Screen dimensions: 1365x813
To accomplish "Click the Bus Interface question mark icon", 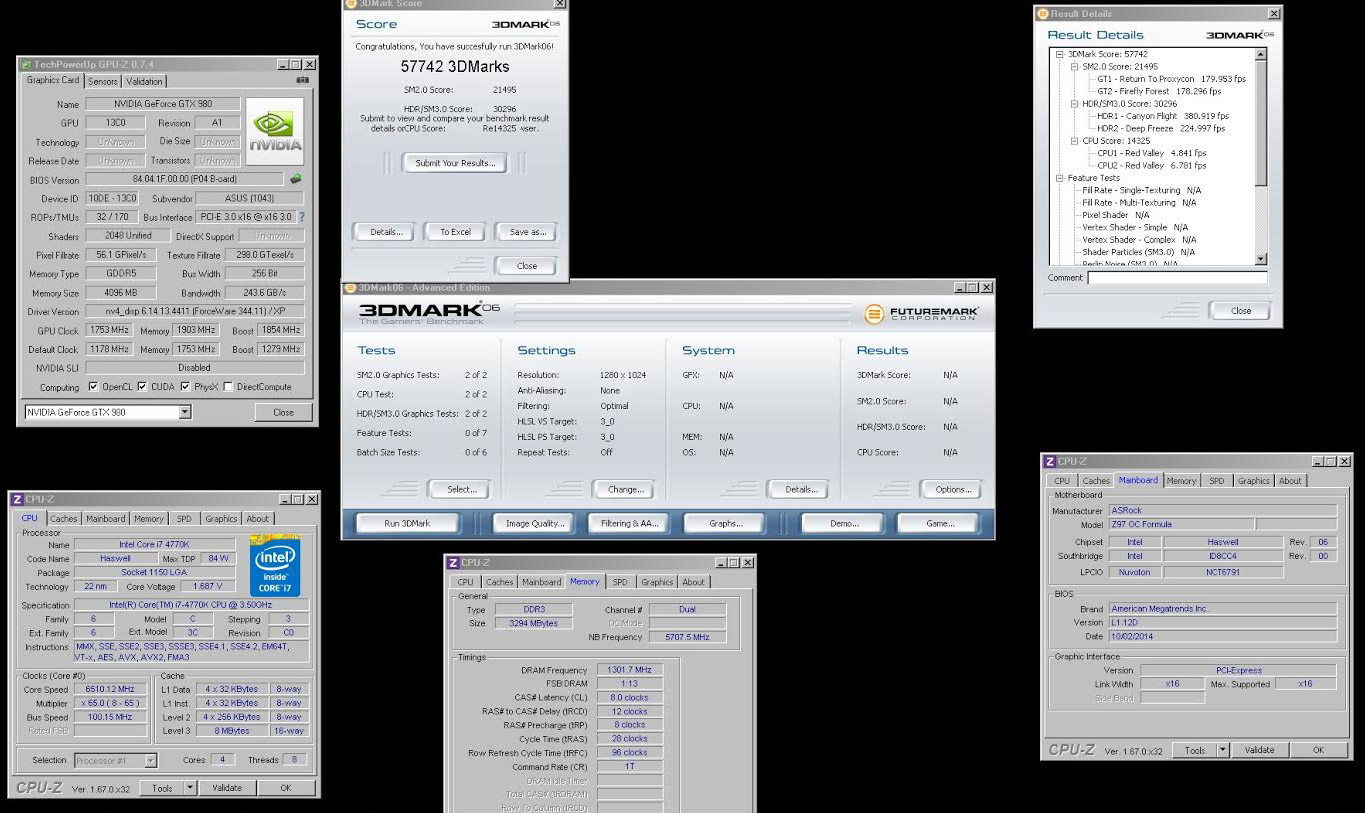I will point(301,217).
